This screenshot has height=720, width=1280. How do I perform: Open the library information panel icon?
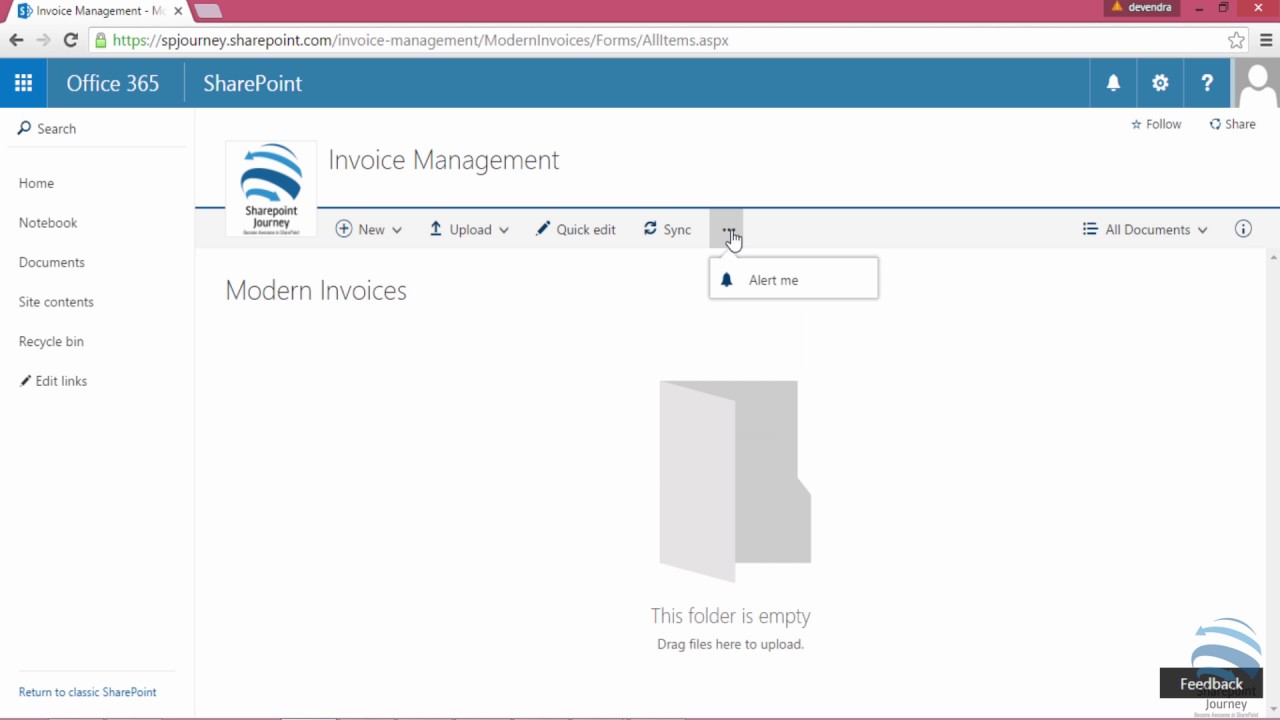pos(1242,229)
